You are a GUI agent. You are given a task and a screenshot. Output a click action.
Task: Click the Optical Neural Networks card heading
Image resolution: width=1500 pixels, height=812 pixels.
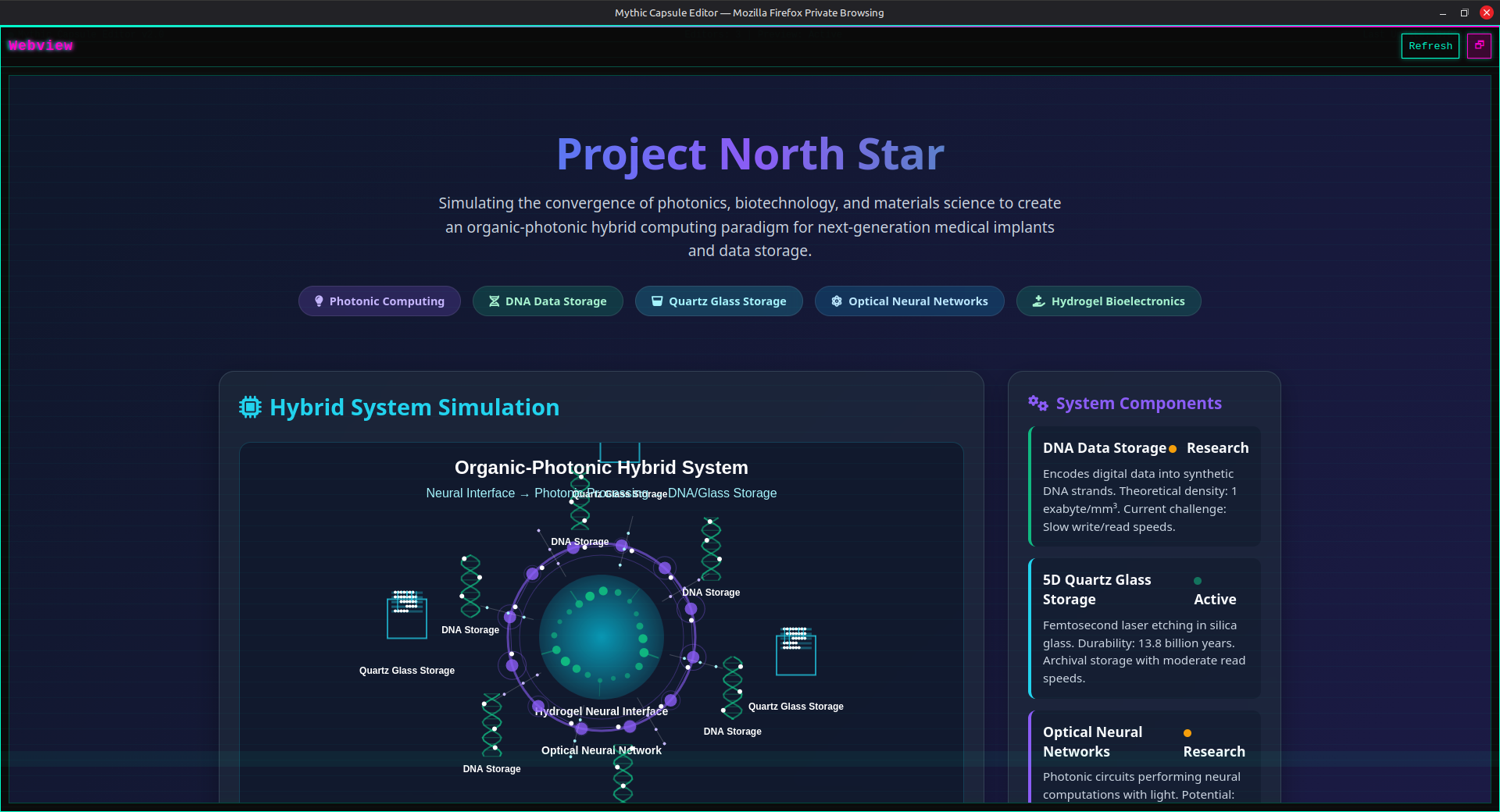[x=1092, y=742]
